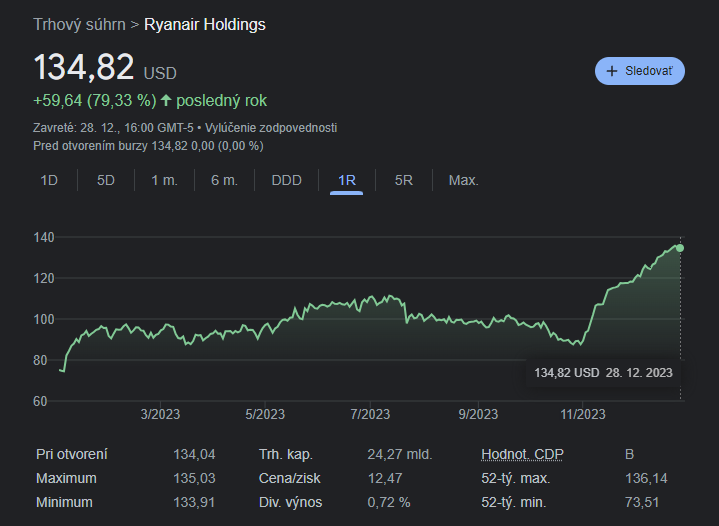719x526 pixels.
Task: Click the 5/2023 axis label
Action: tap(265, 415)
